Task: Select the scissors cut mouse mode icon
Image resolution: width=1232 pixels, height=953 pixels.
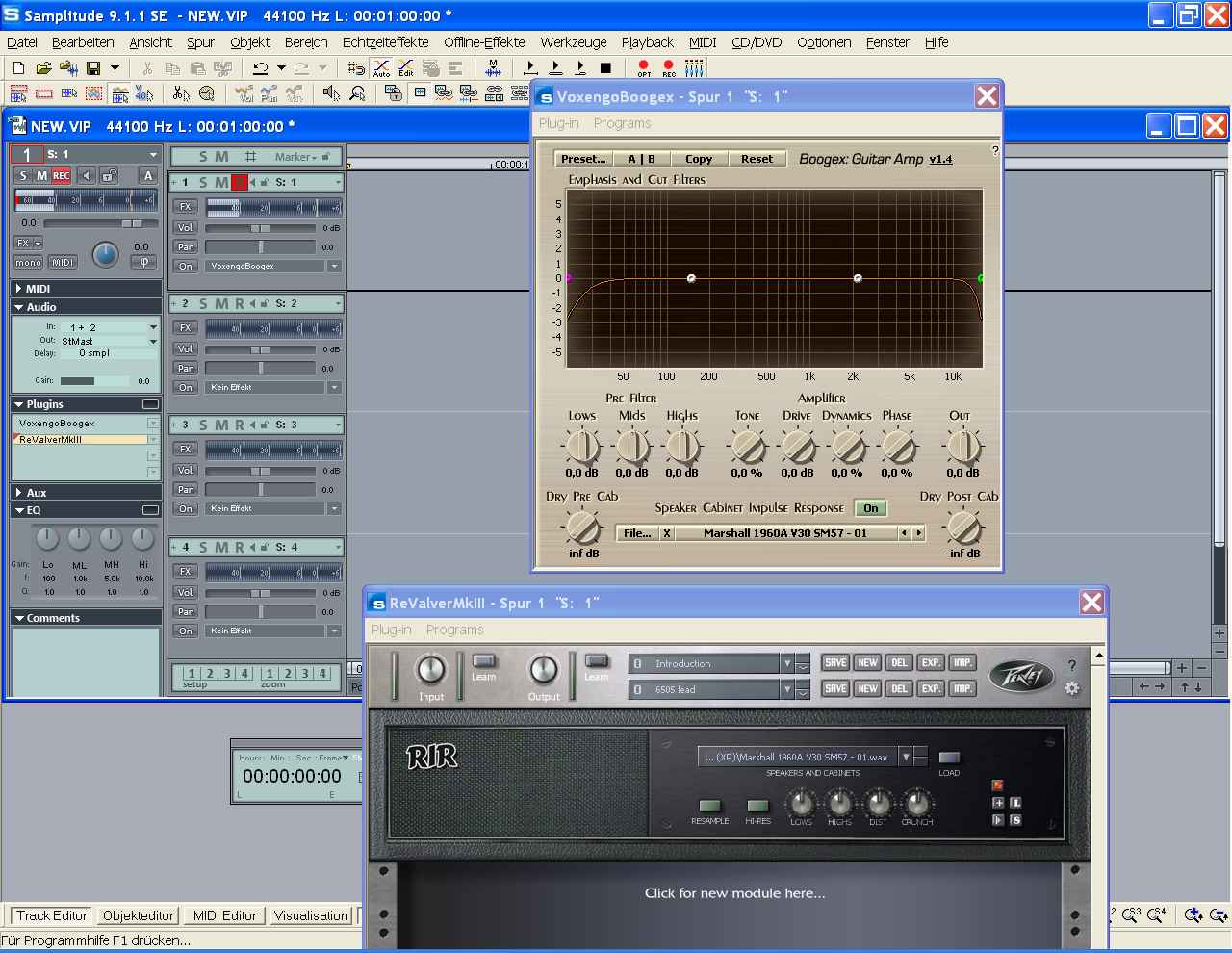Action: pyautogui.click(x=181, y=93)
